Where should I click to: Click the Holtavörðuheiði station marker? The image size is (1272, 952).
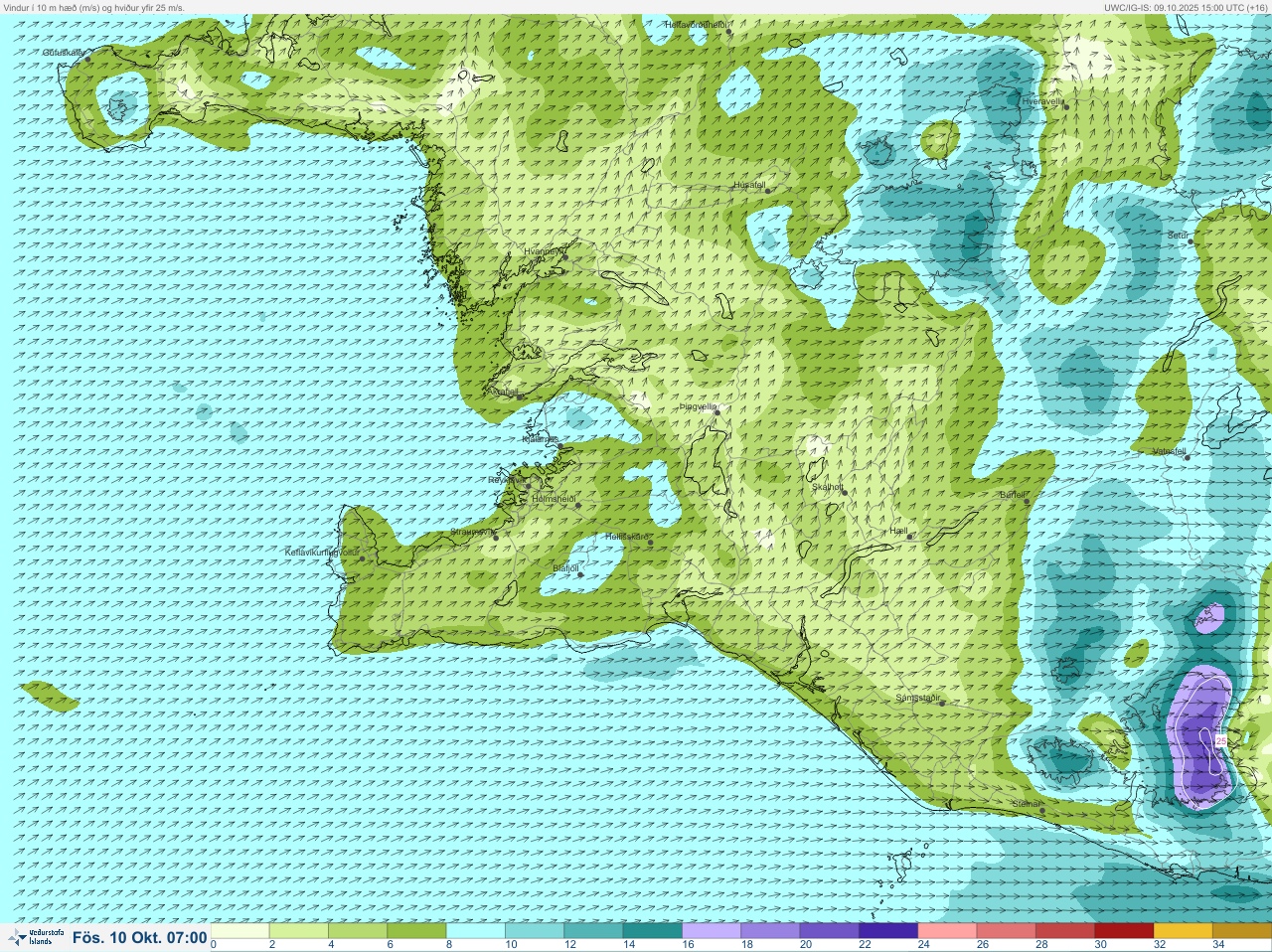pos(728,31)
